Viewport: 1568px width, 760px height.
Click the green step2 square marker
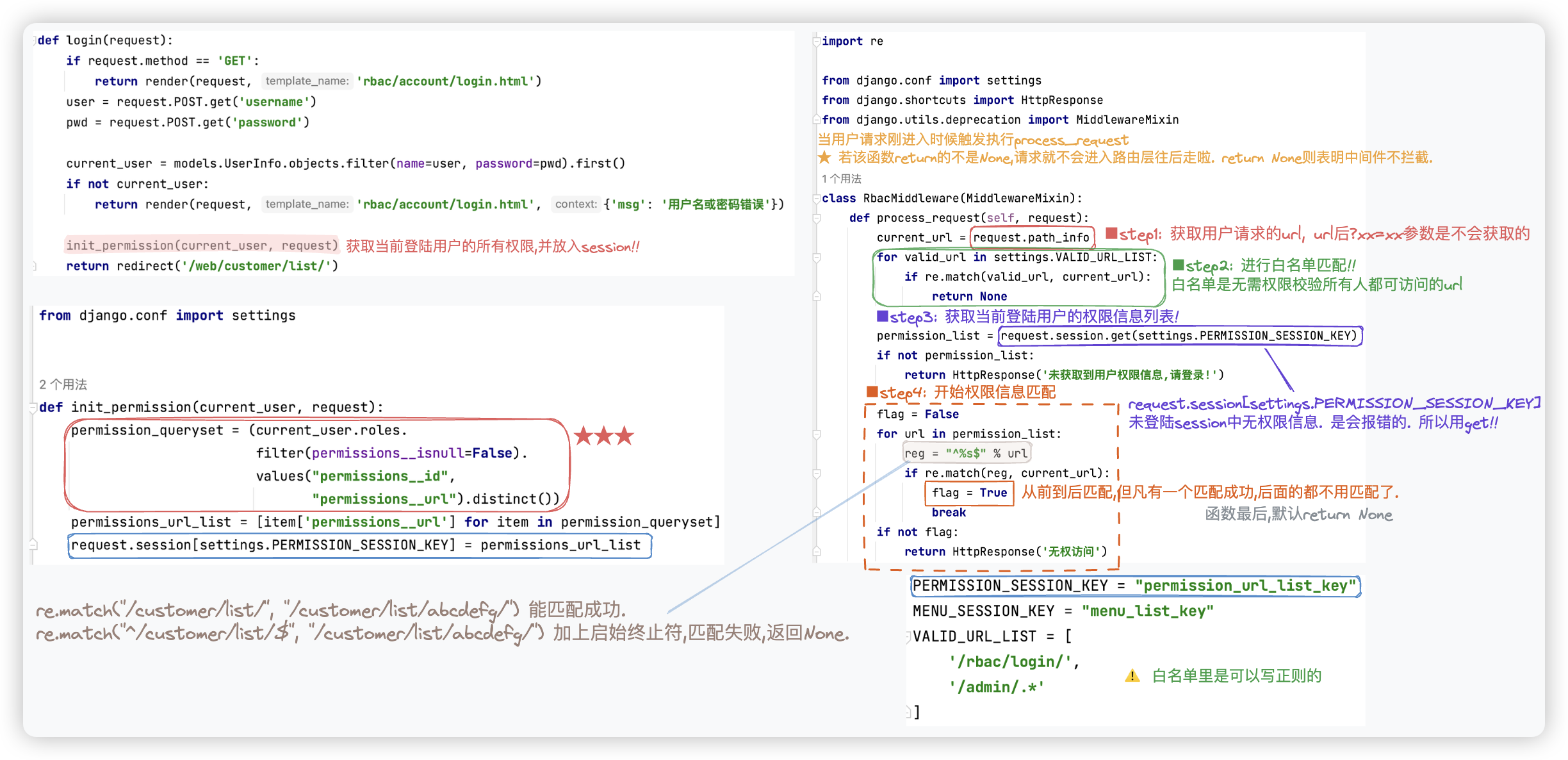(1178, 265)
